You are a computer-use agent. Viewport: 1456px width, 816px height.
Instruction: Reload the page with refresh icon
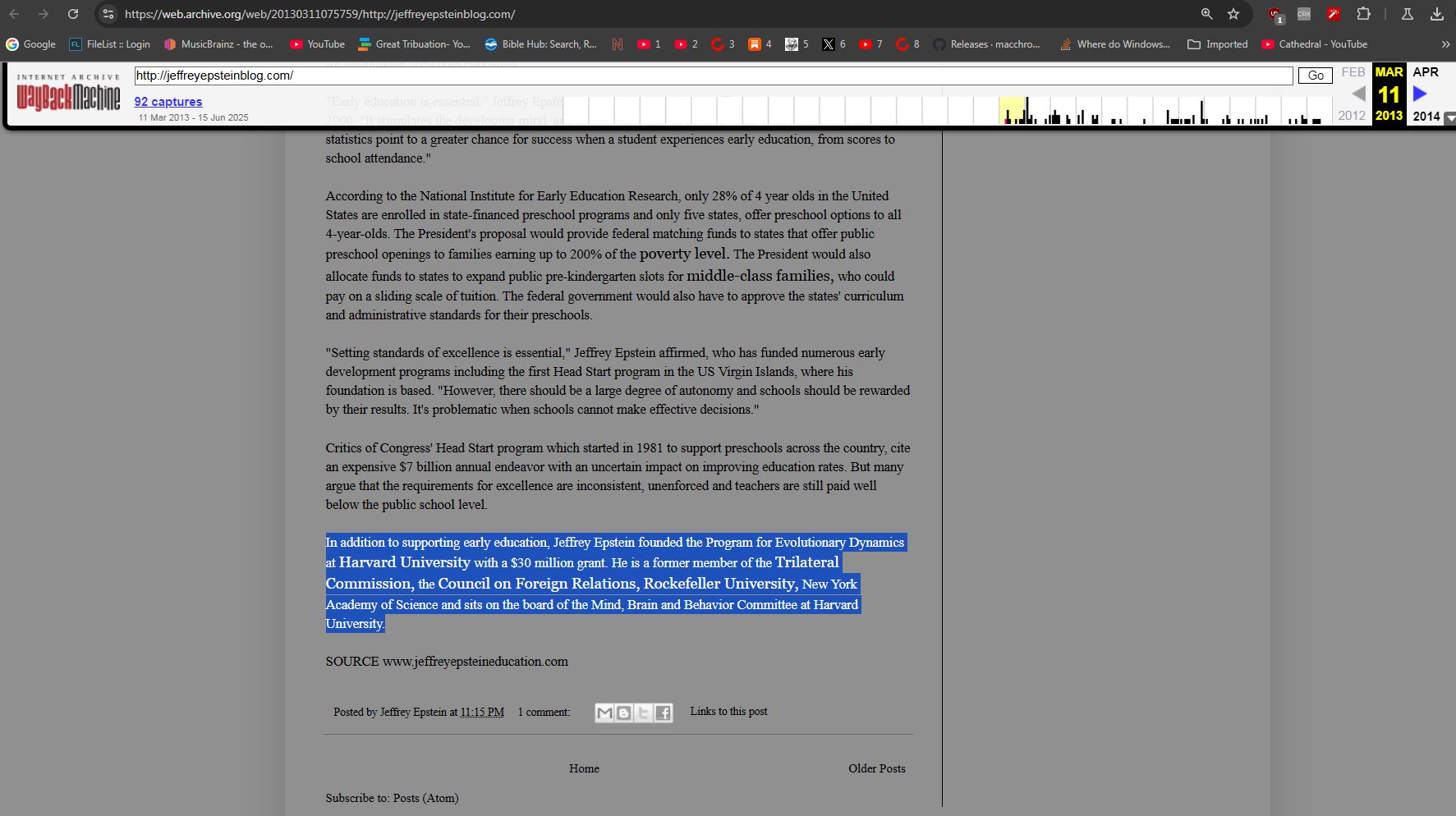point(73,14)
